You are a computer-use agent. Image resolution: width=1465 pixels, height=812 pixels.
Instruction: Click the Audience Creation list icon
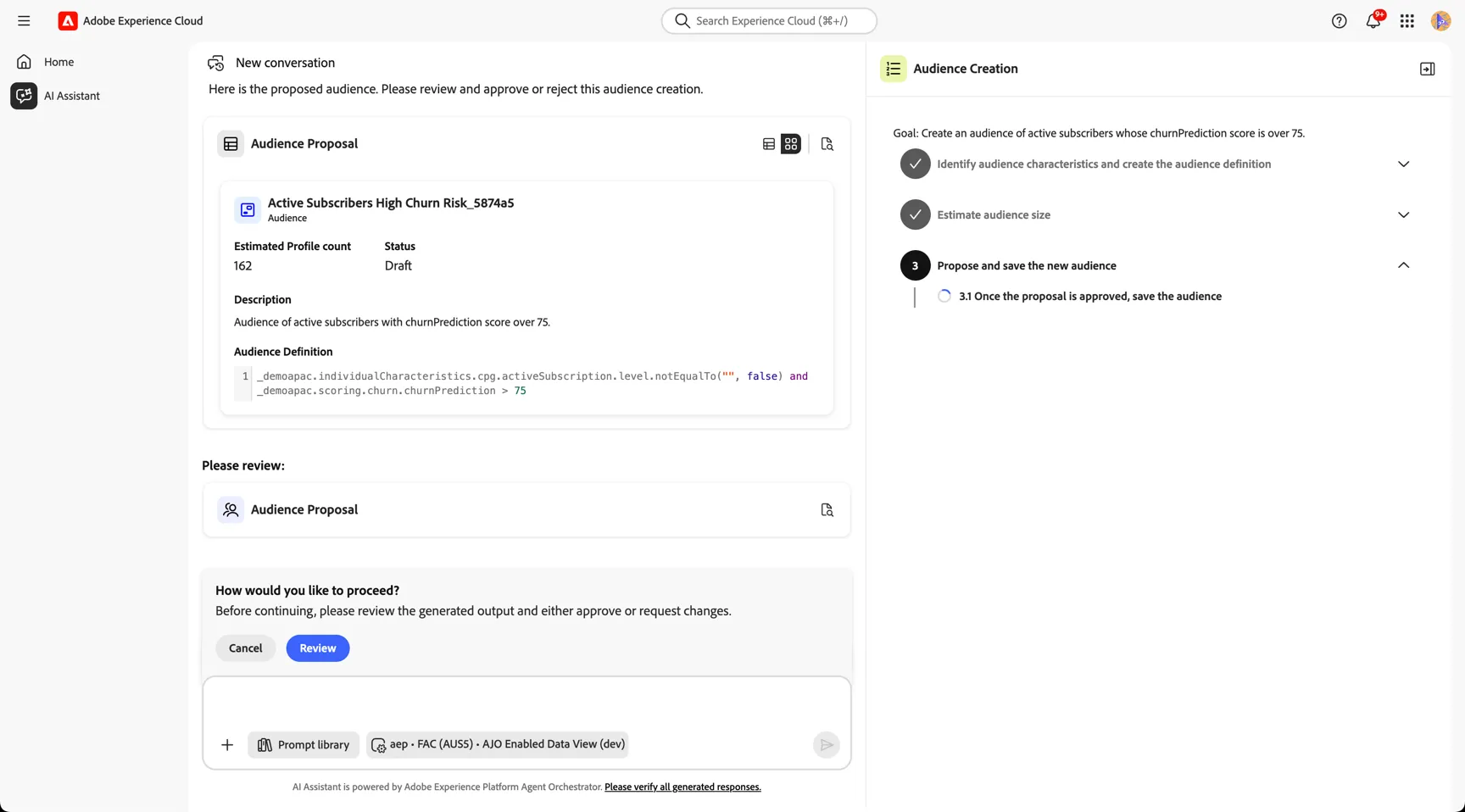point(894,69)
